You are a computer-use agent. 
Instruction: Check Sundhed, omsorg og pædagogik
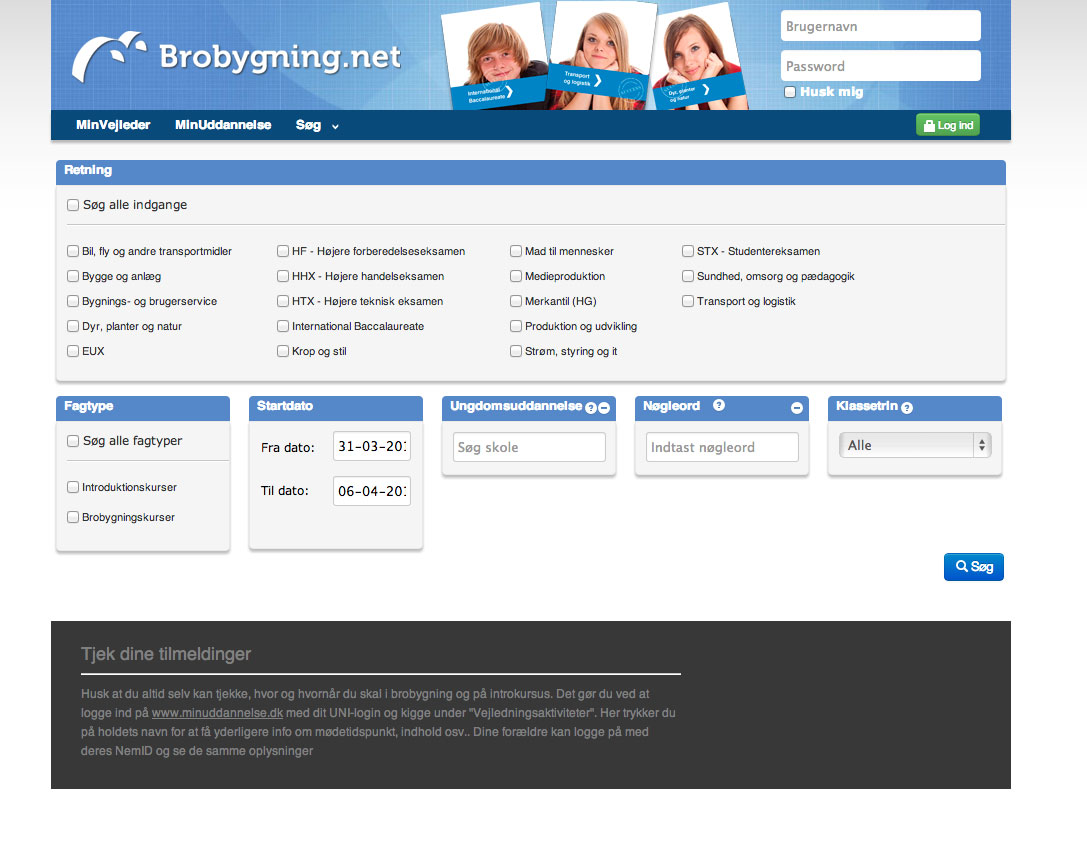click(x=688, y=276)
